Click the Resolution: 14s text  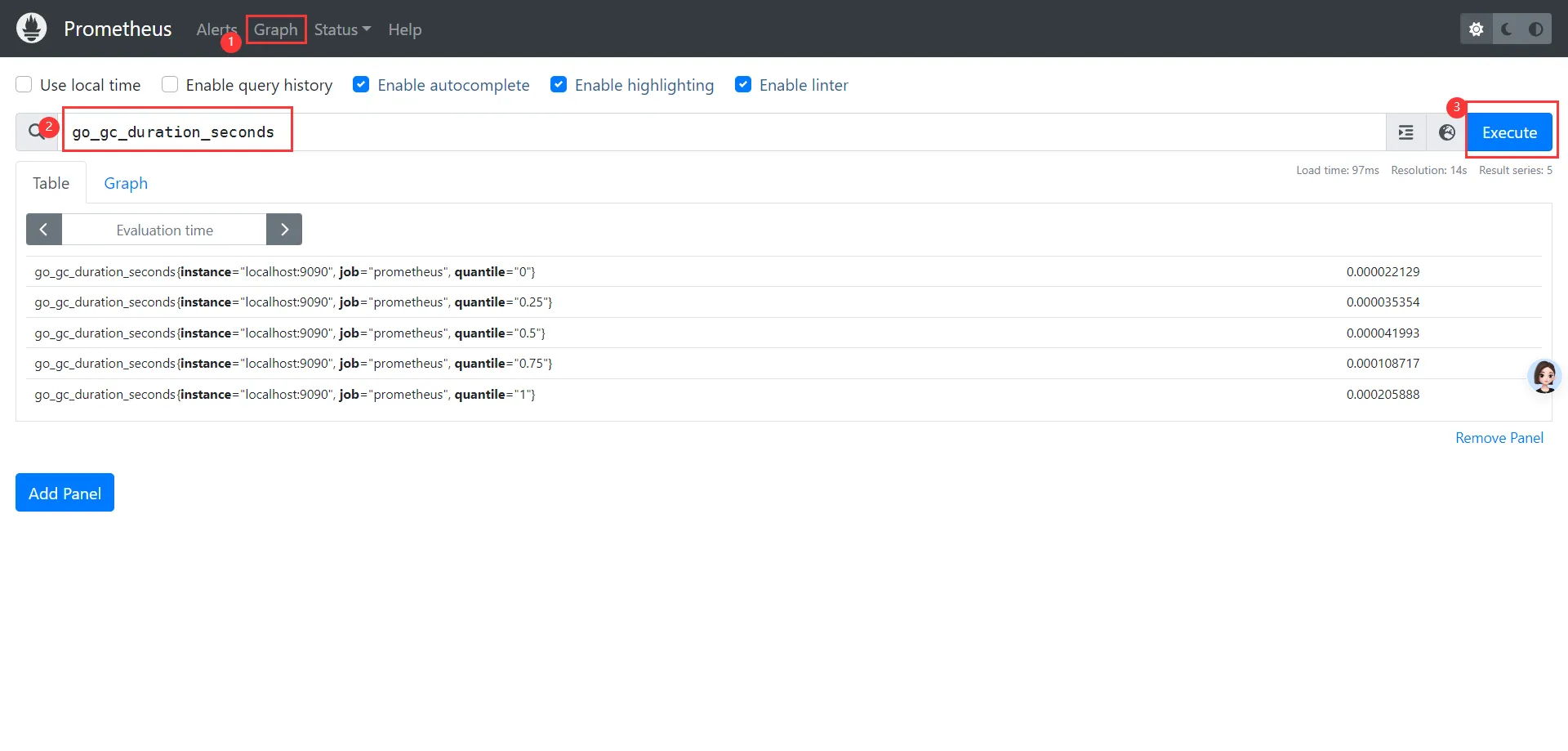(1429, 171)
